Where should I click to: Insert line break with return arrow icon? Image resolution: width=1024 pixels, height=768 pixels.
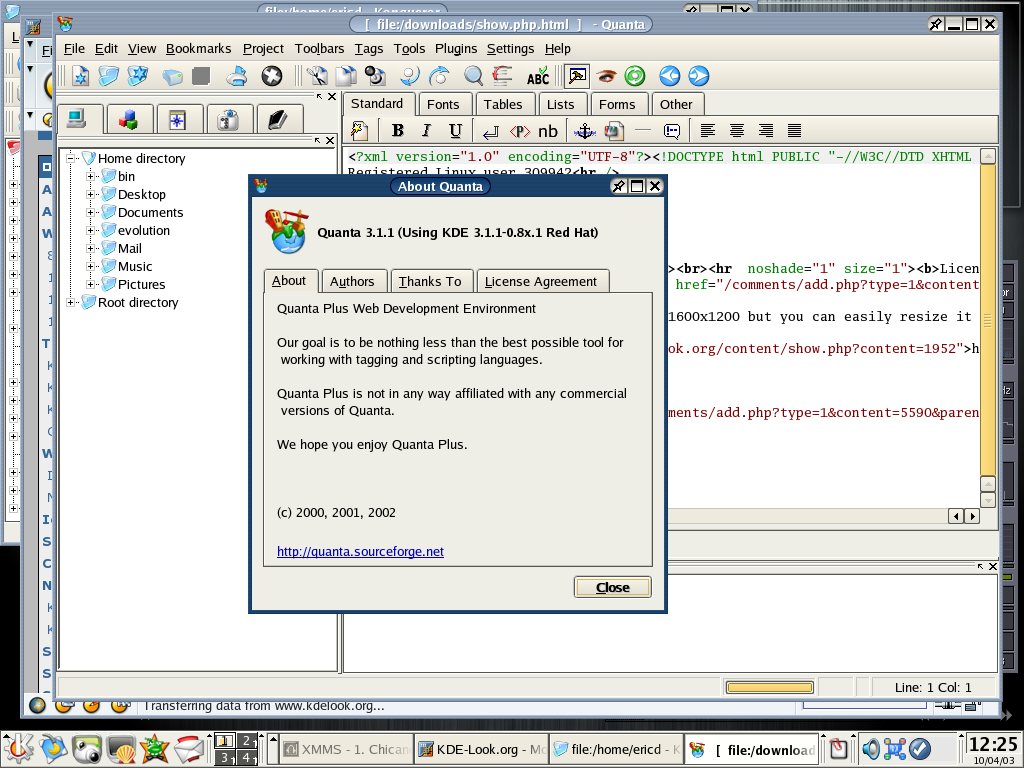(490, 131)
